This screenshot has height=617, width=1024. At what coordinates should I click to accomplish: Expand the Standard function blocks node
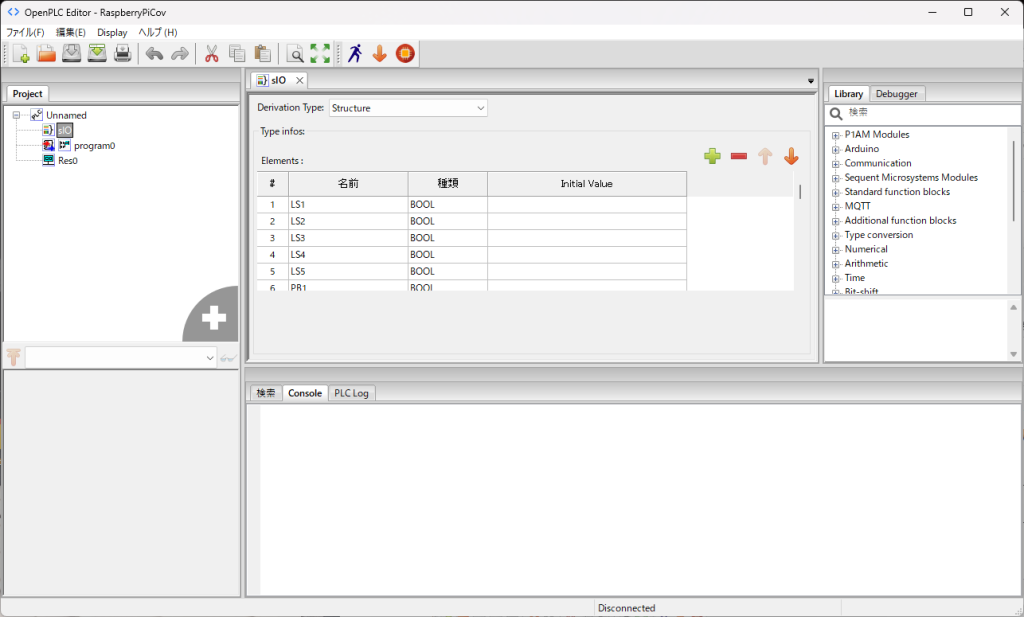click(835, 193)
